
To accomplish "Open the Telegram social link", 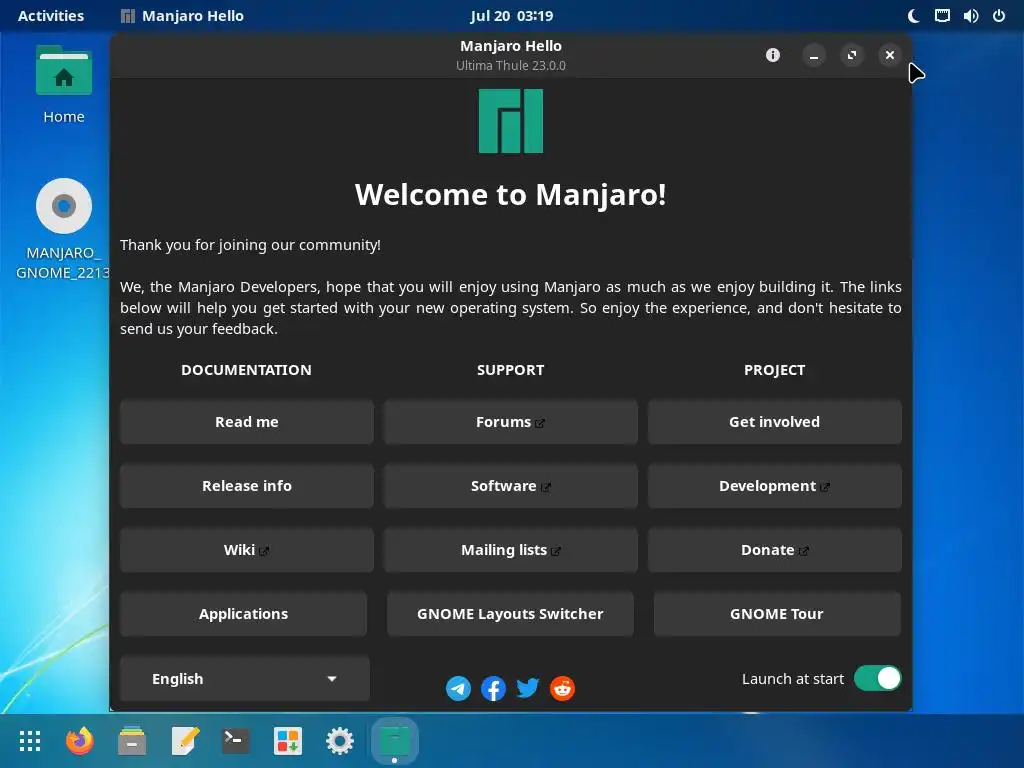I will click(458, 688).
